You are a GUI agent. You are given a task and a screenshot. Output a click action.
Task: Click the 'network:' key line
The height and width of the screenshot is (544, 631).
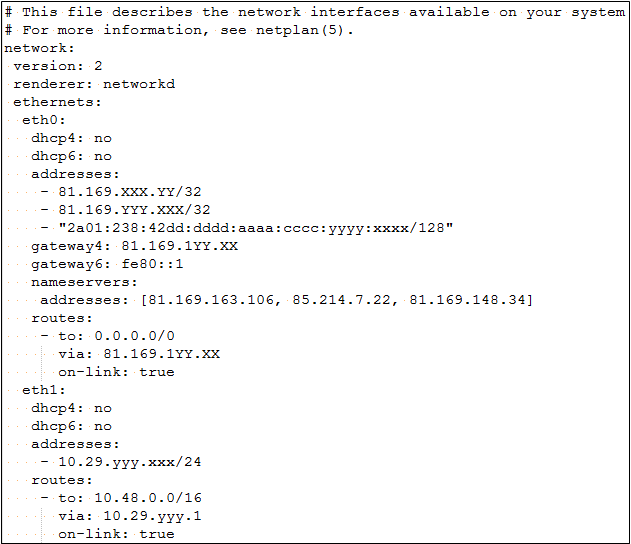click(x=39, y=48)
